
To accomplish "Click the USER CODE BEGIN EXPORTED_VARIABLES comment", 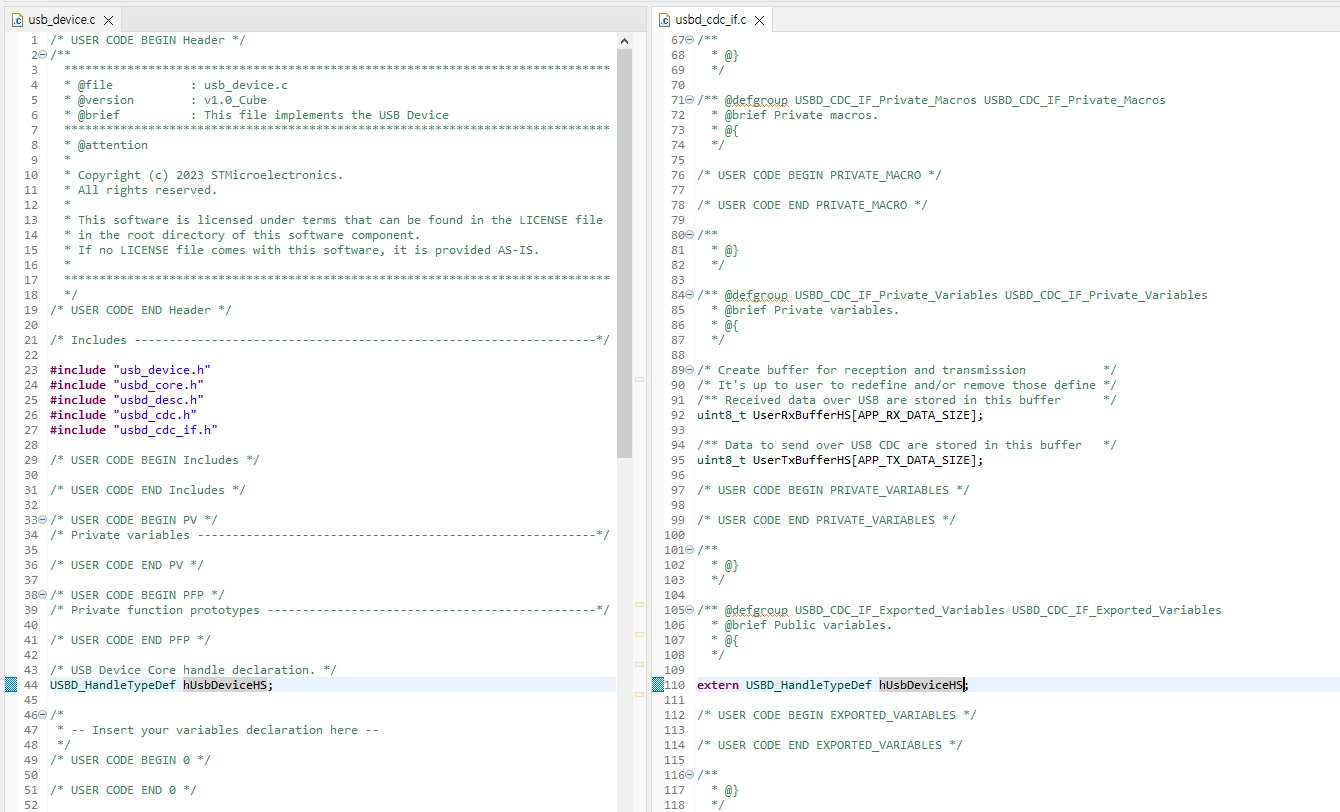I will point(837,715).
